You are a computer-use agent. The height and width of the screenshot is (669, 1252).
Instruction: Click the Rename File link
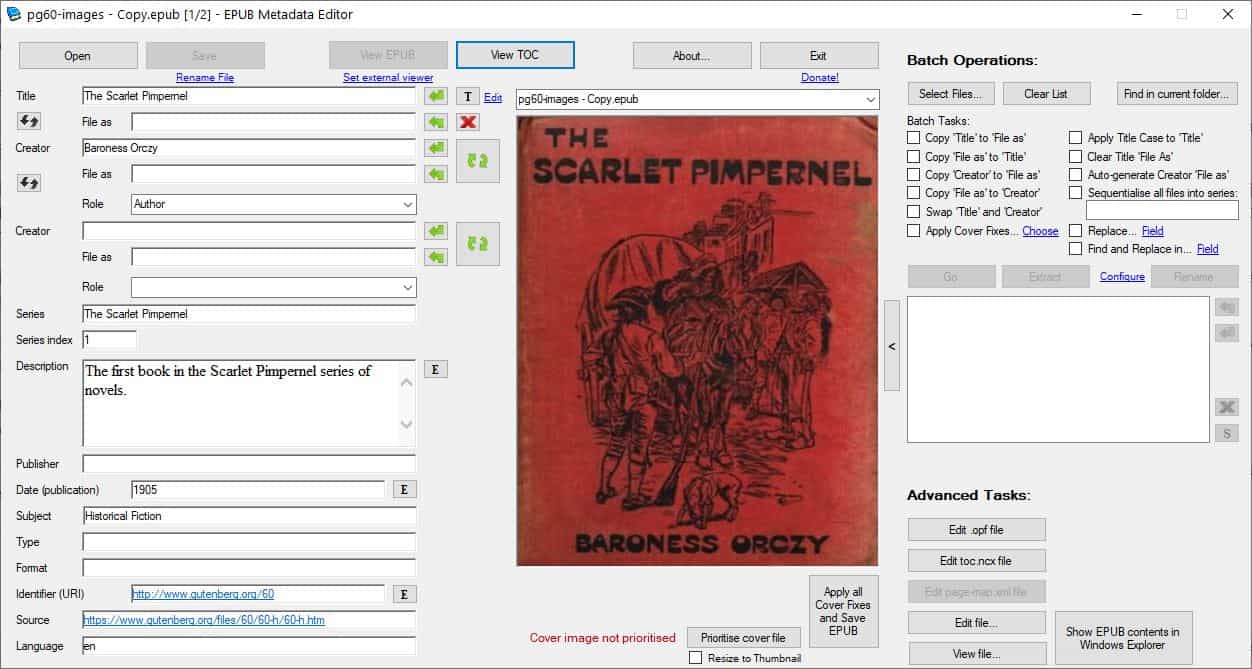pos(205,77)
